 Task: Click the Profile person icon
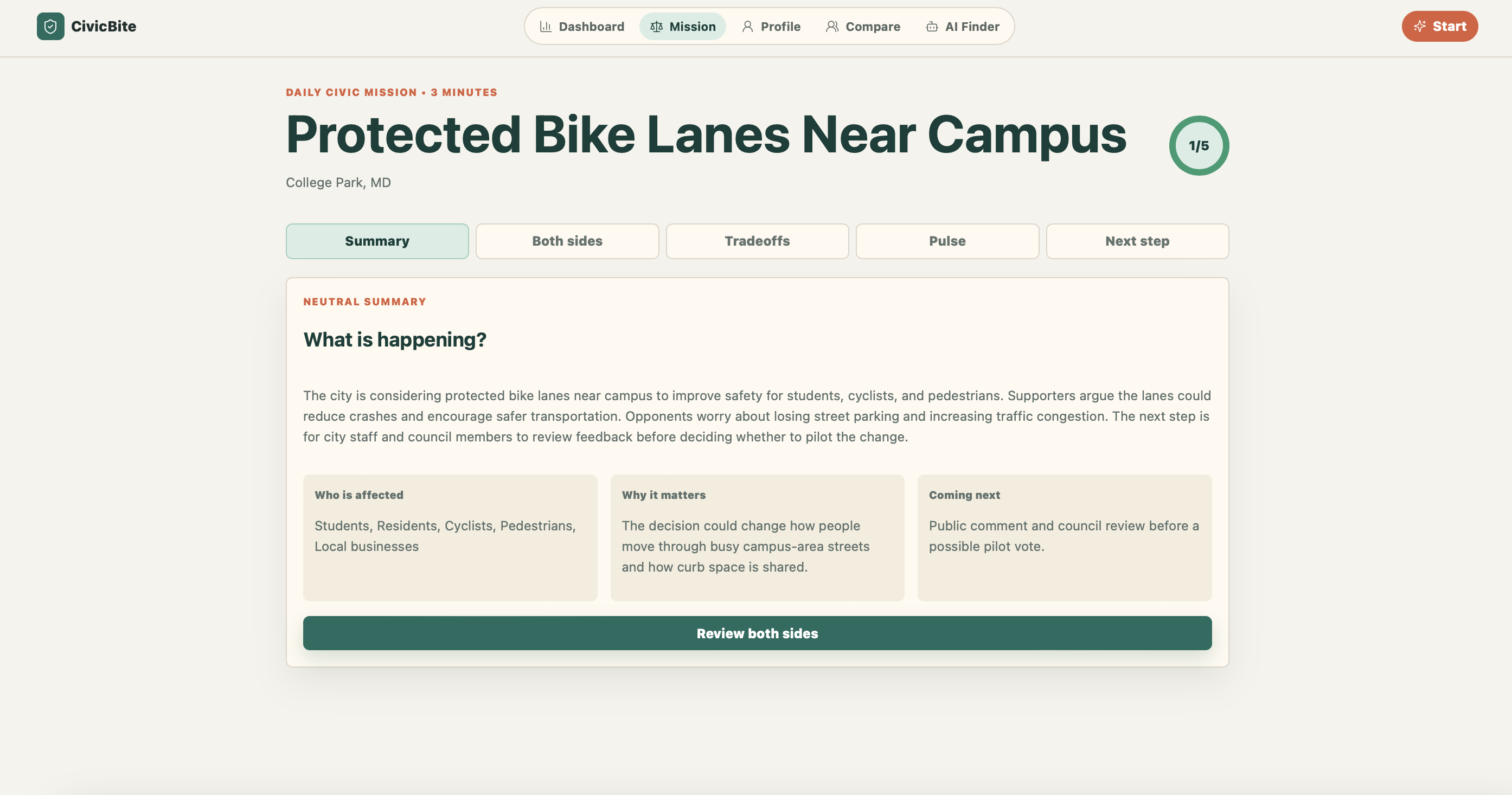click(747, 27)
